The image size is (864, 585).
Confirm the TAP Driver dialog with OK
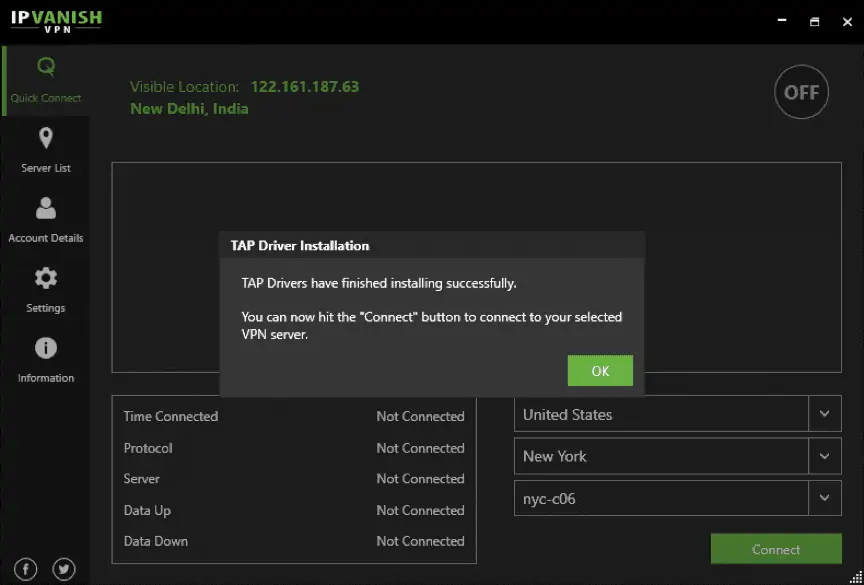click(600, 371)
